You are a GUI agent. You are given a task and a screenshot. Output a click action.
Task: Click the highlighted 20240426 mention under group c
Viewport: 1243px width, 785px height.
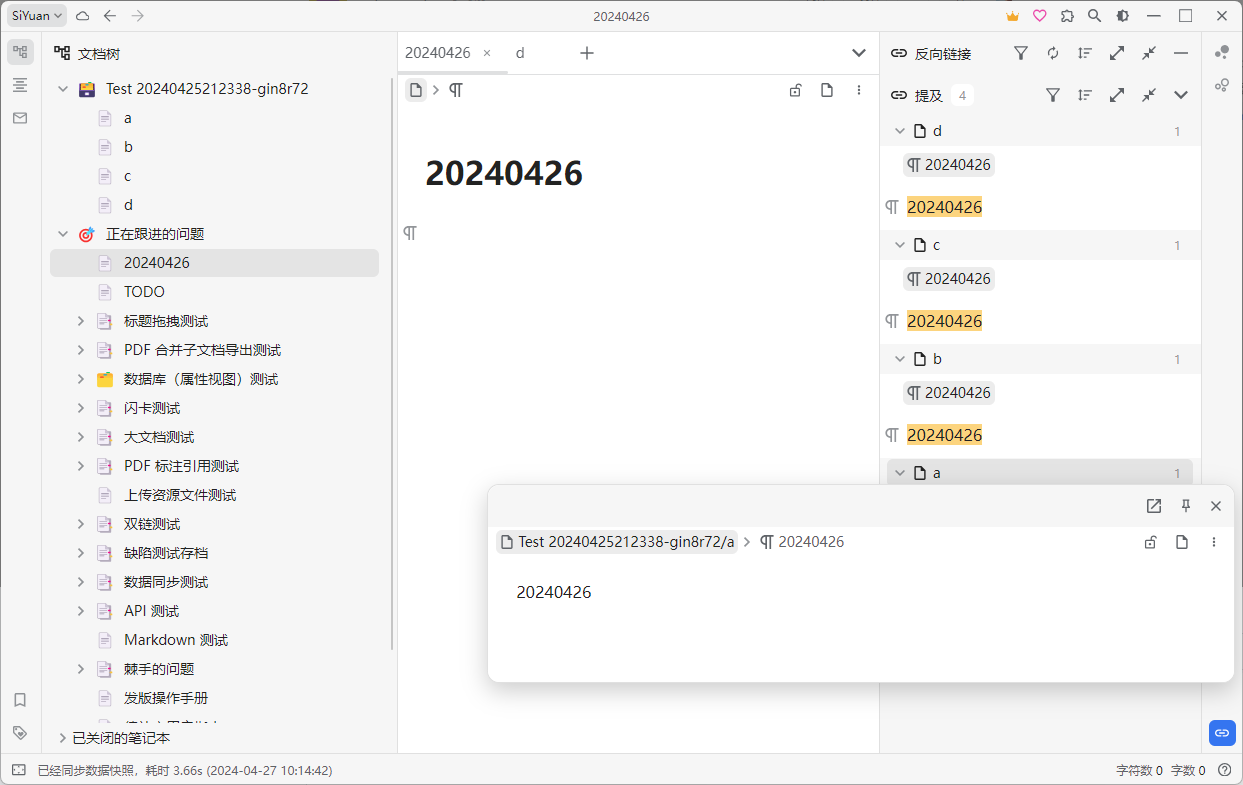(x=944, y=321)
